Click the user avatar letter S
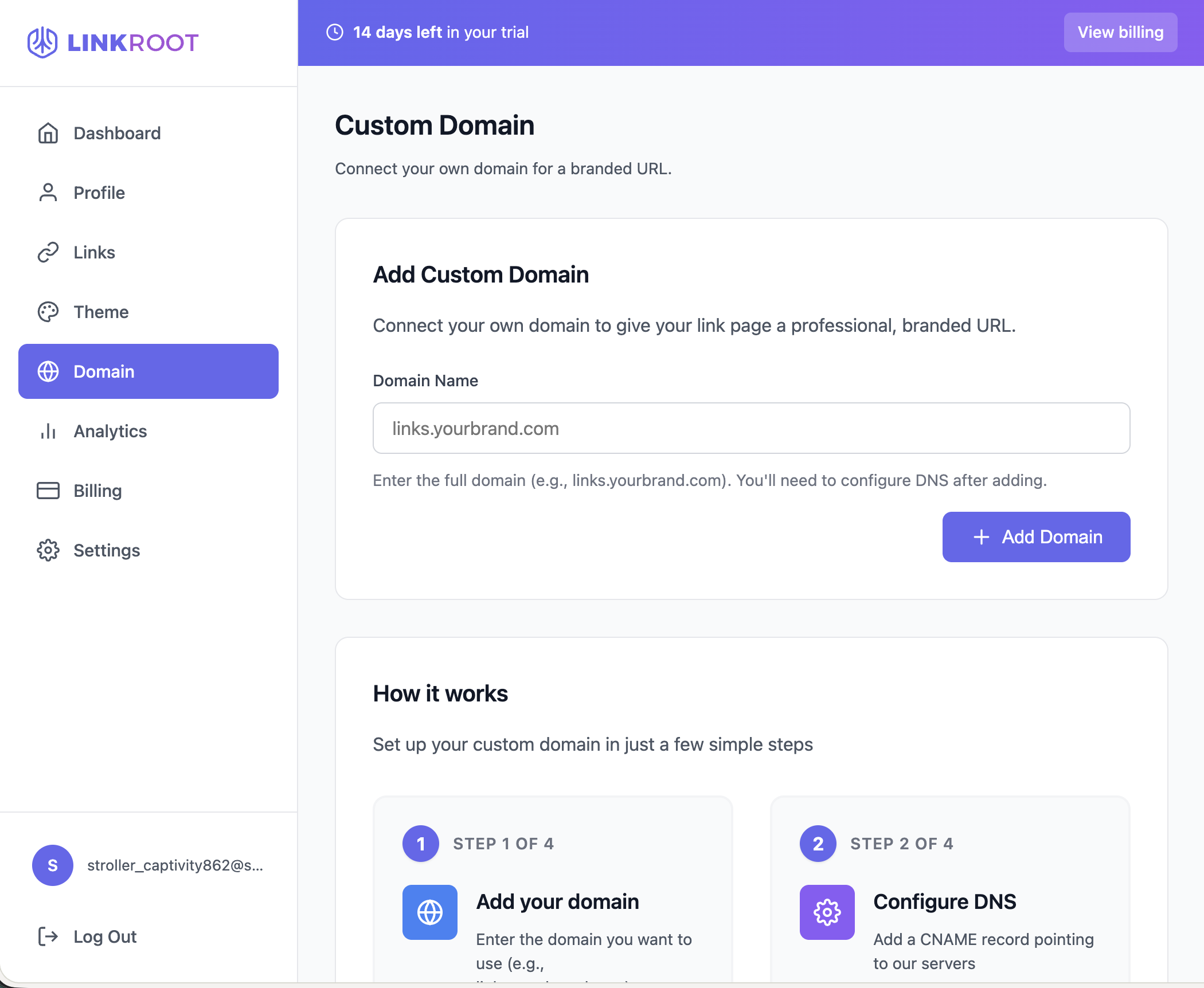 (53, 865)
